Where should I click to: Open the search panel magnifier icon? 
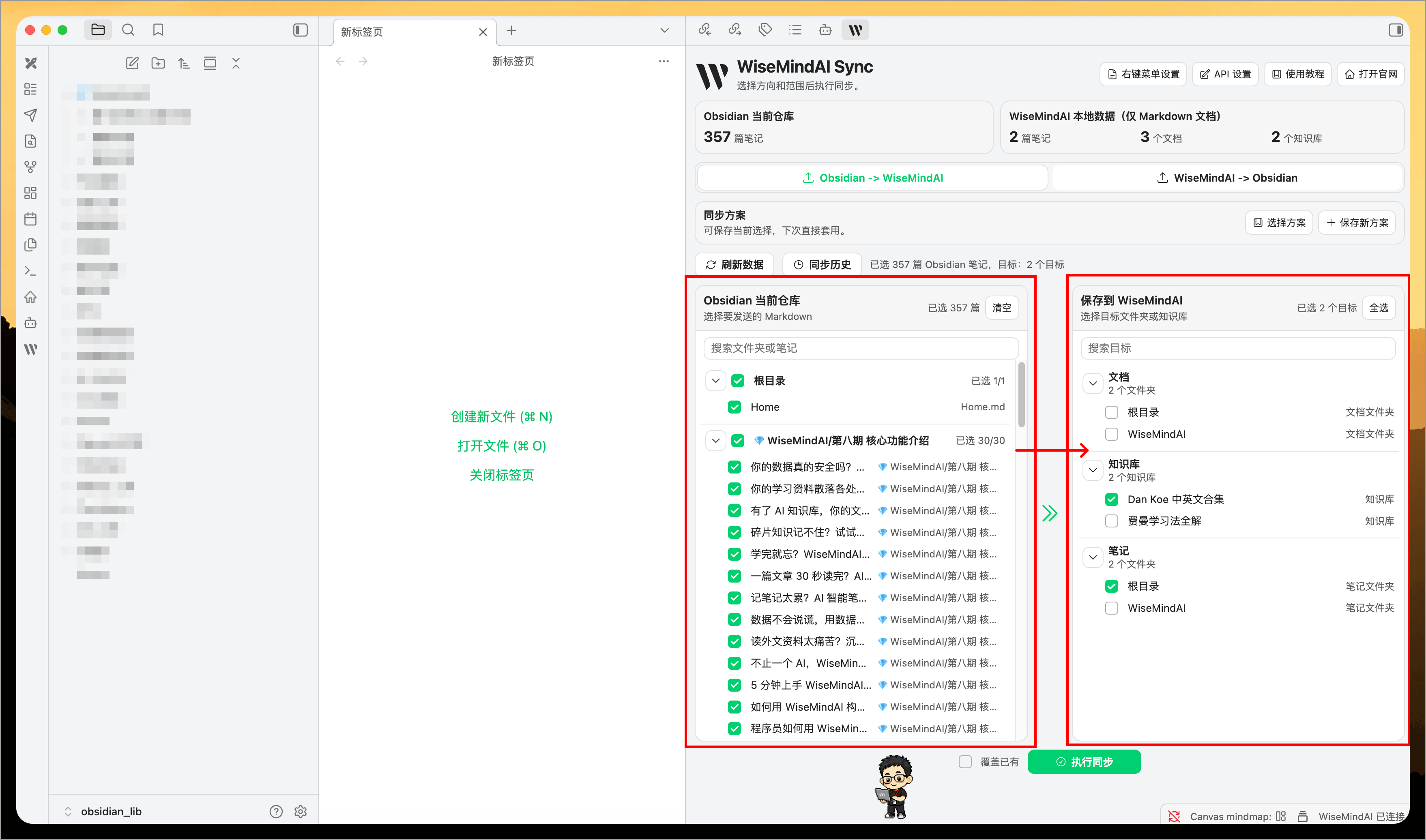(128, 30)
